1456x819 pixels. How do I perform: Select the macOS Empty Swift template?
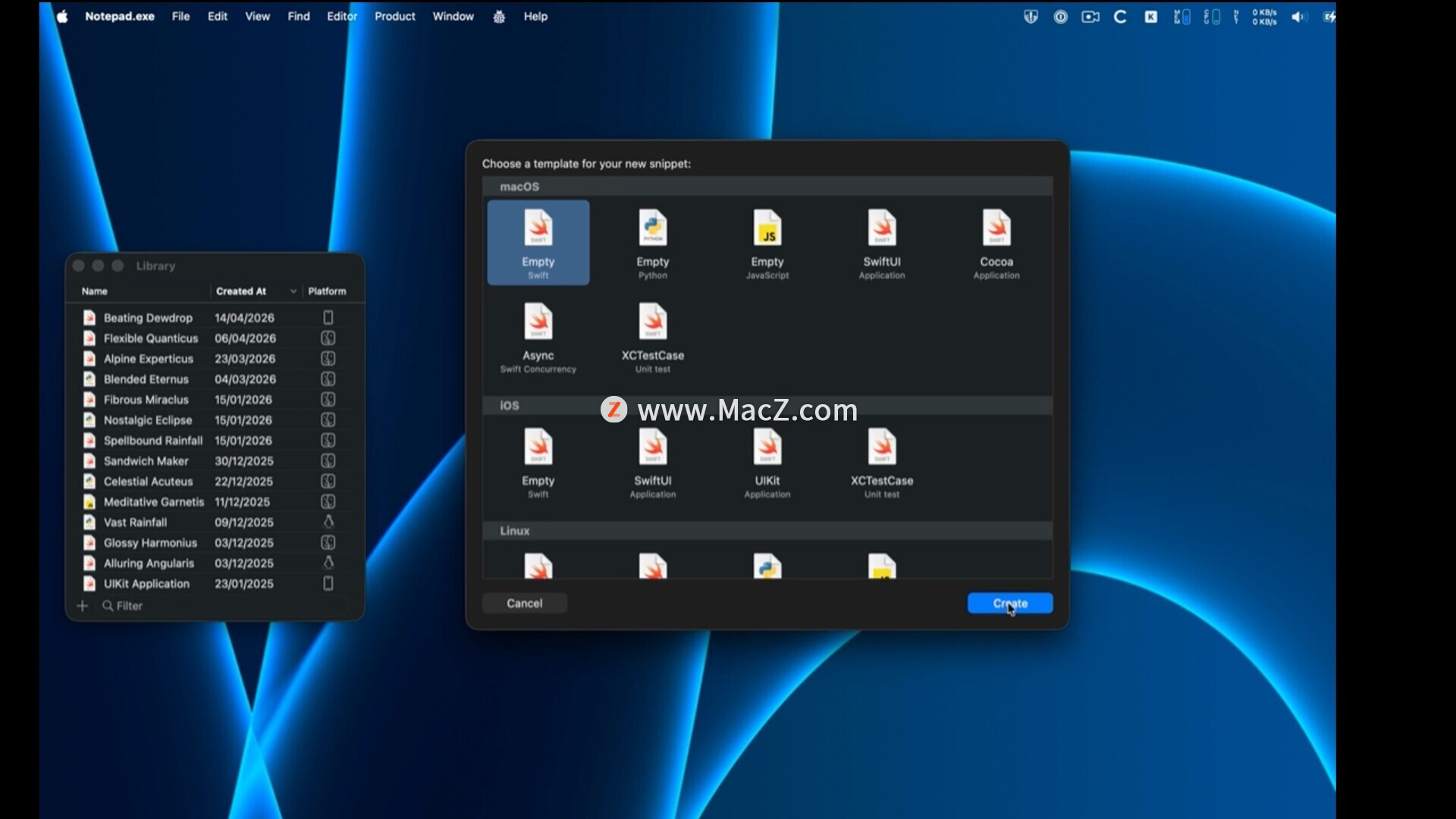coord(538,243)
